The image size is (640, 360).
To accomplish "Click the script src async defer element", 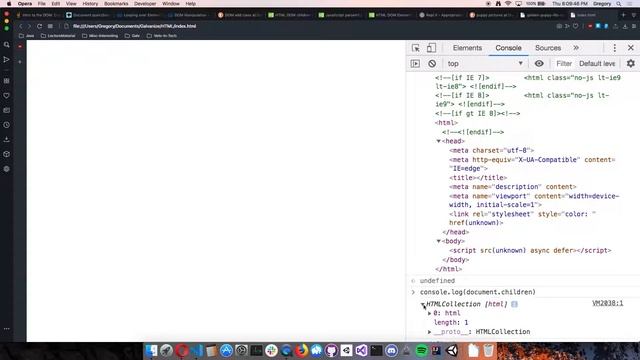I will [x=530, y=251].
